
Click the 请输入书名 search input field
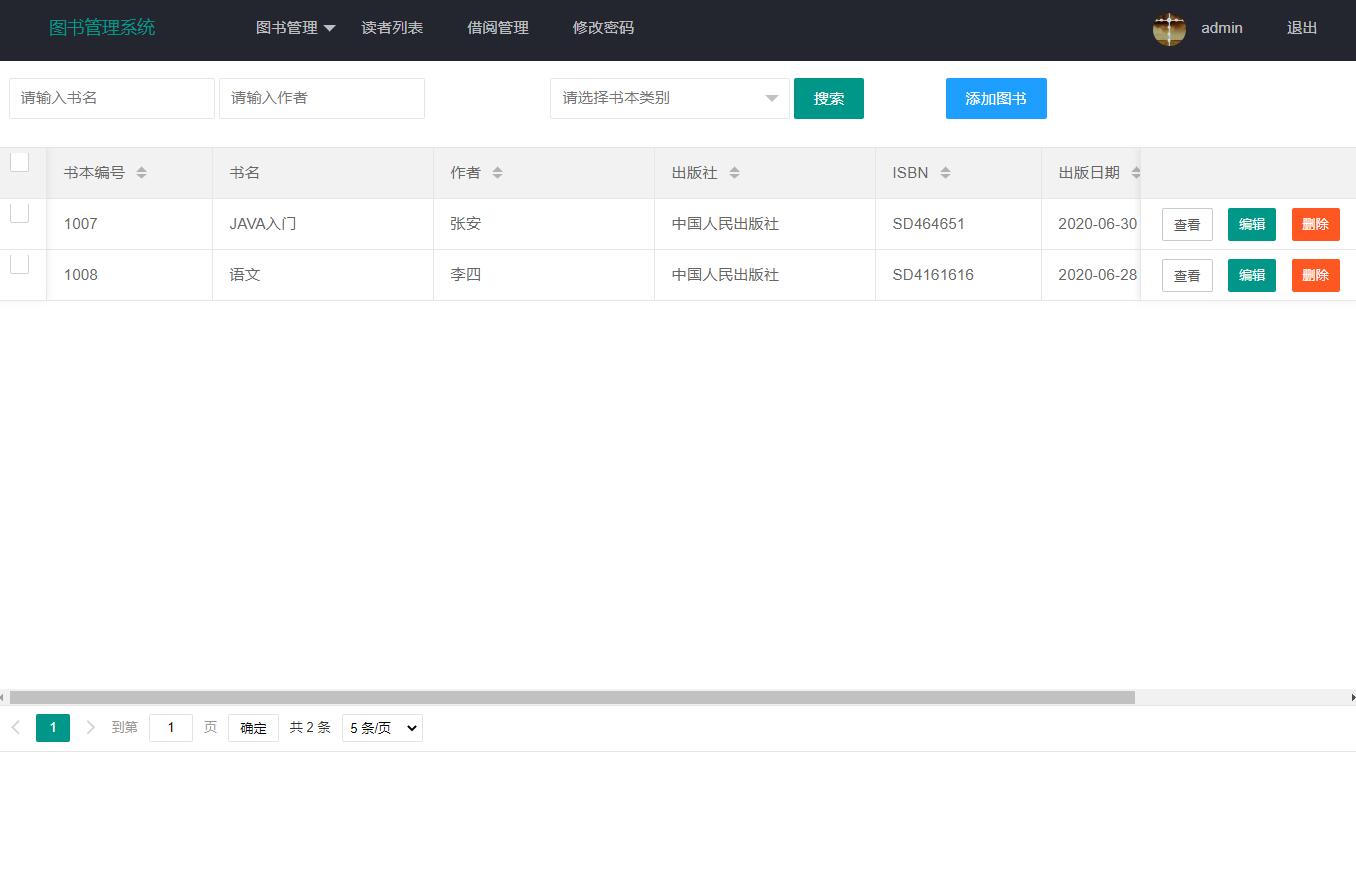coord(111,98)
